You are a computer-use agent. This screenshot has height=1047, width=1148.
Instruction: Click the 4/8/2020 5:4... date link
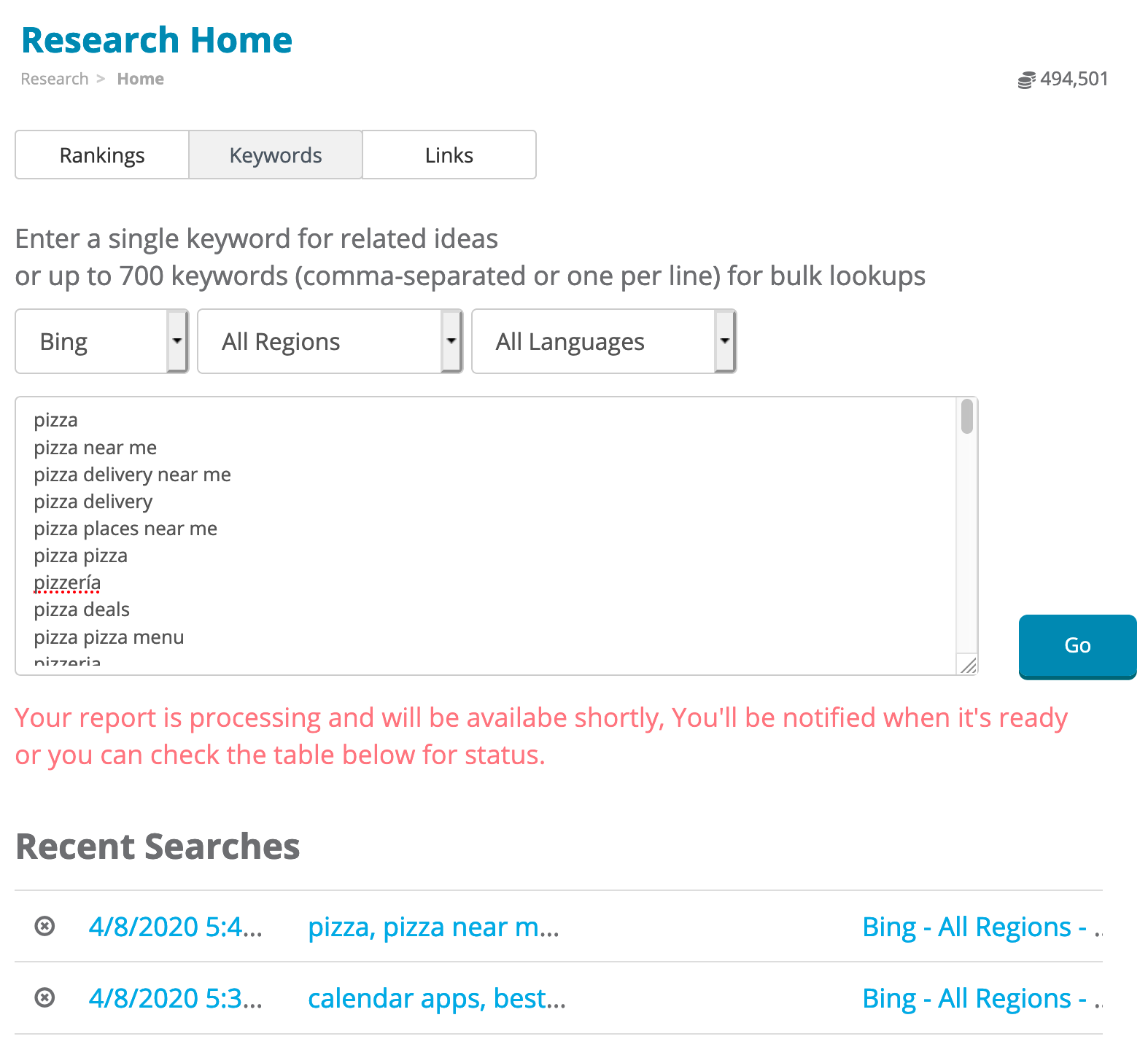pyautogui.click(x=175, y=927)
